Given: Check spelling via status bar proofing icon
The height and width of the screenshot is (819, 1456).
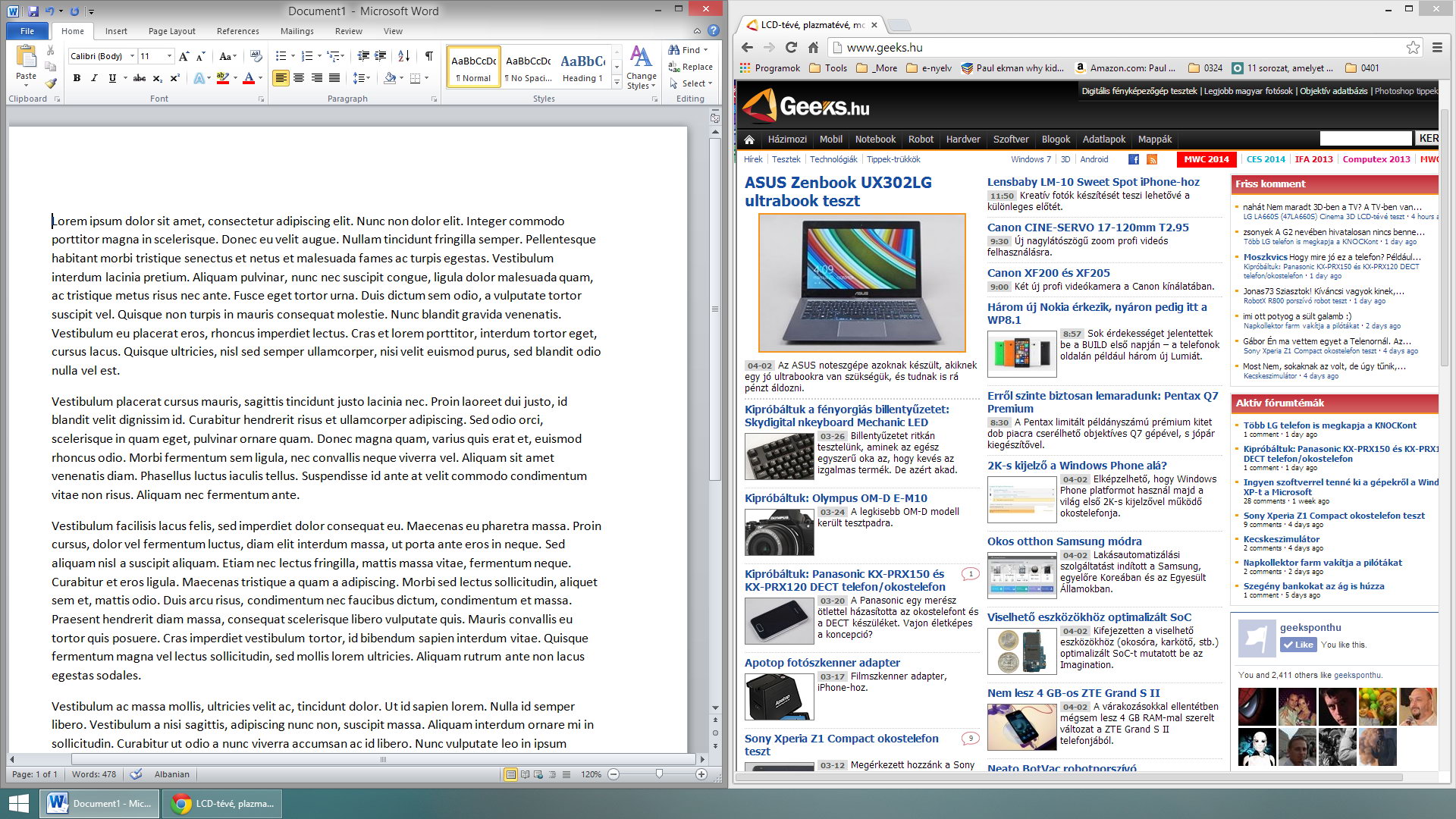Looking at the screenshot, I should (136, 774).
